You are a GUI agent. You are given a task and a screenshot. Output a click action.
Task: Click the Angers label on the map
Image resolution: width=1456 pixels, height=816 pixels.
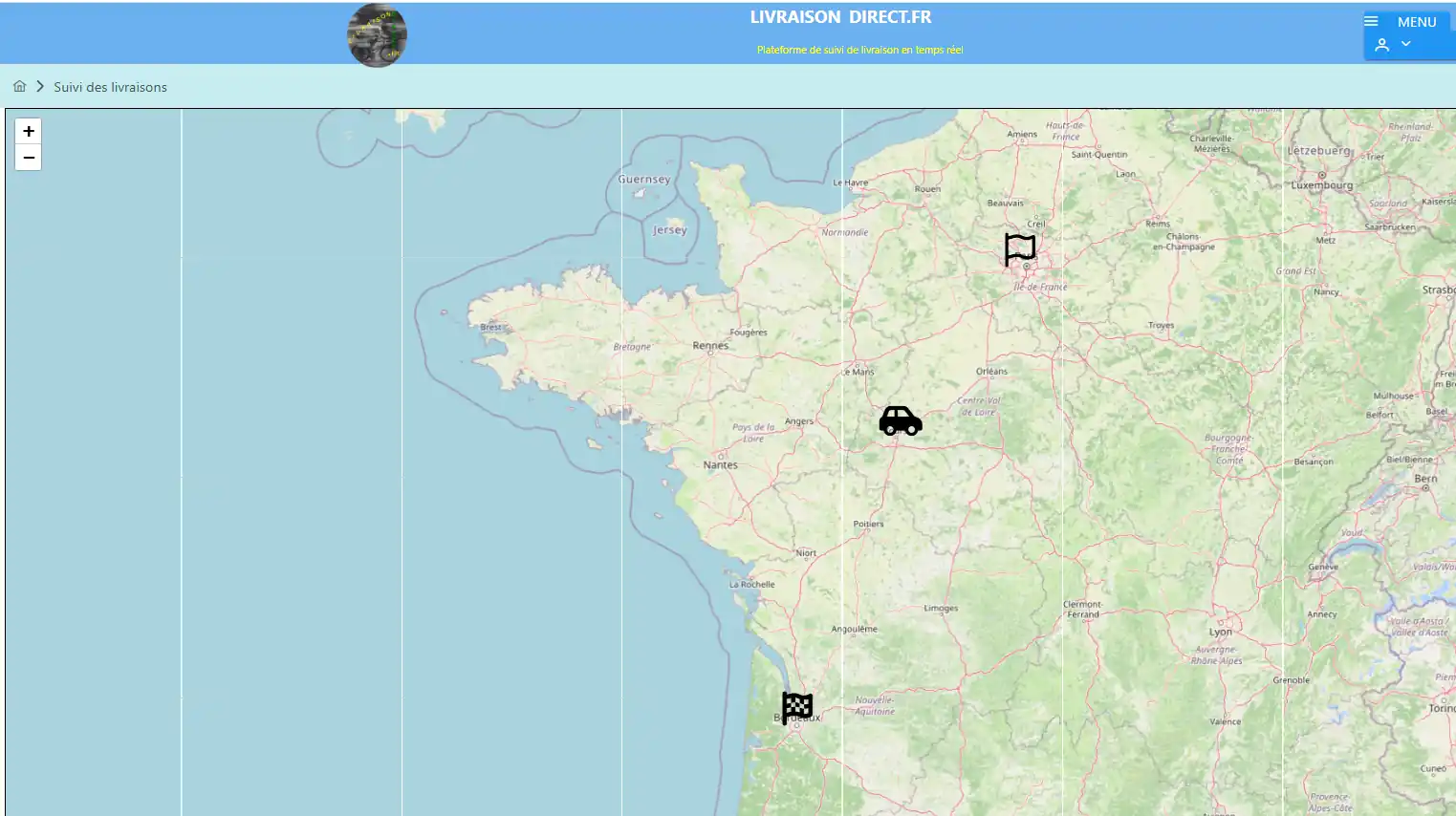point(799,421)
